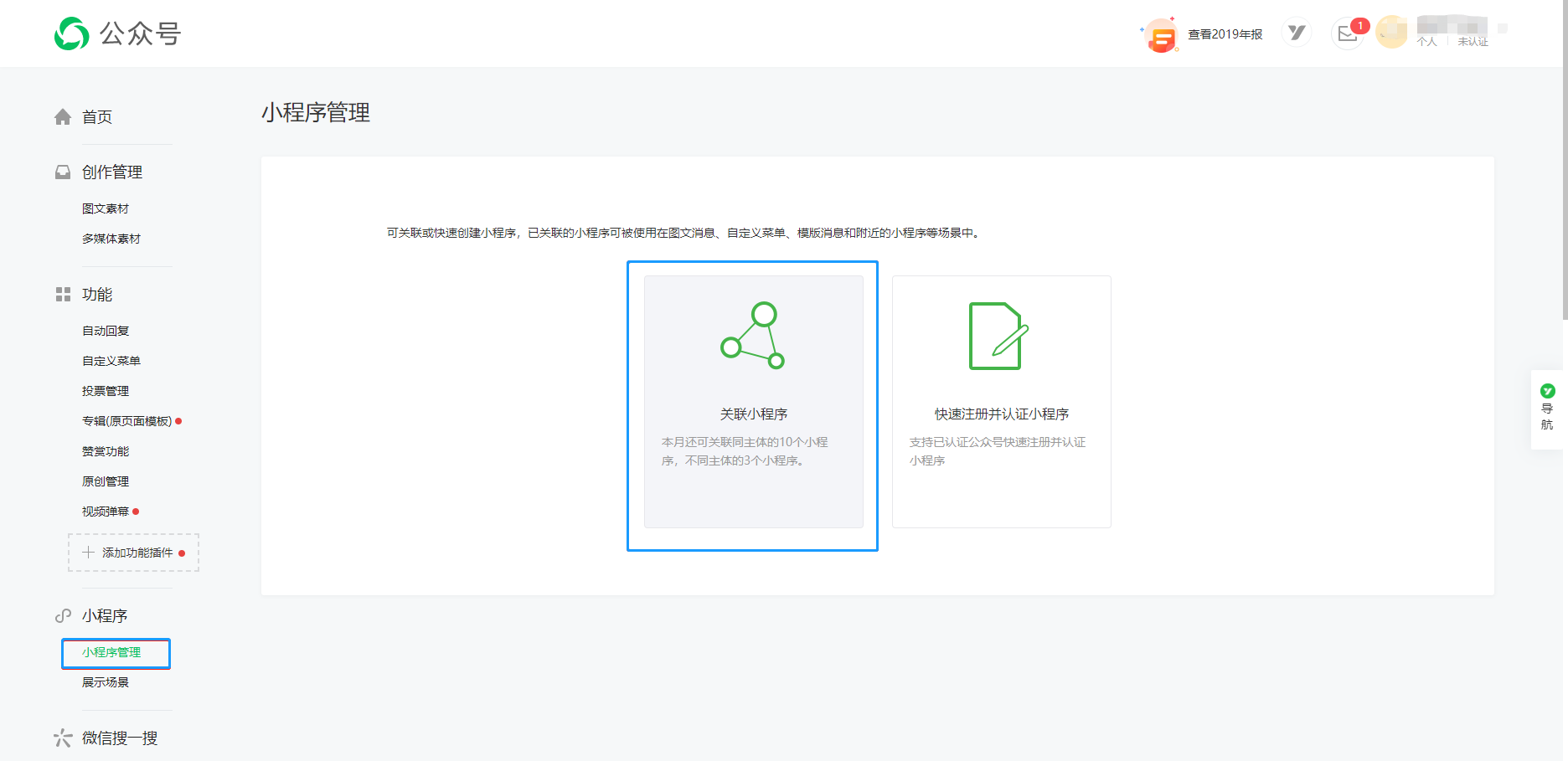Expand the 功能 sidebar section
The height and width of the screenshot is (761, 1568).
(97, 295)
